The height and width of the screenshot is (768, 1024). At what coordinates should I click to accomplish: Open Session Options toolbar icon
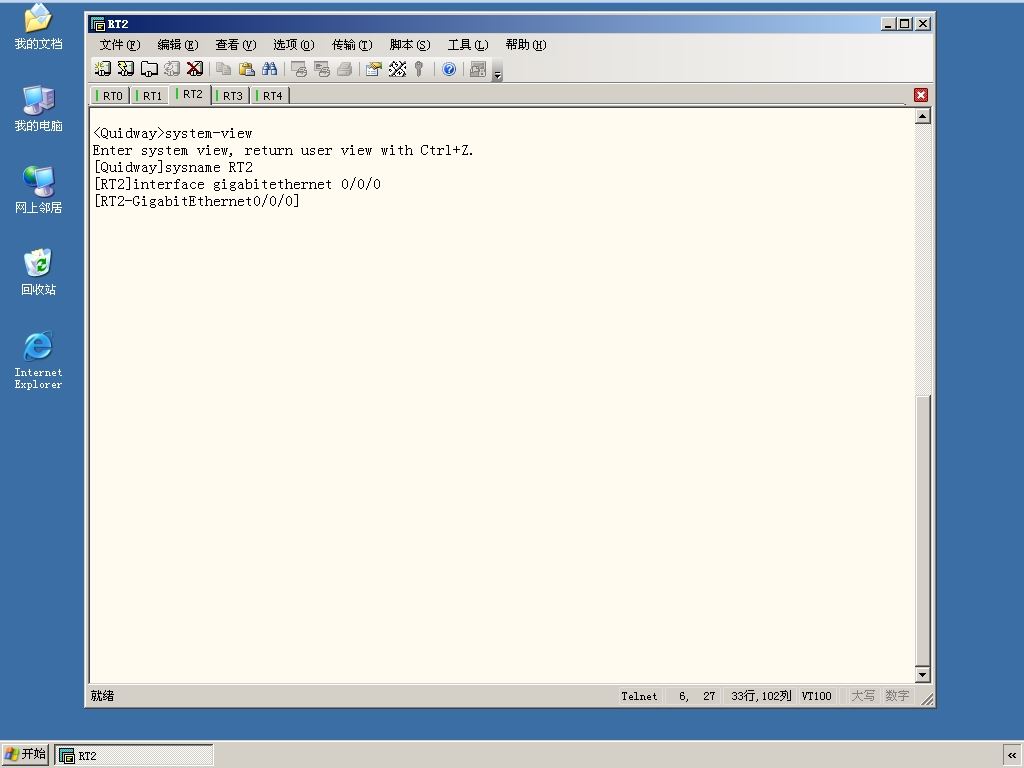(x=374, y=69)
